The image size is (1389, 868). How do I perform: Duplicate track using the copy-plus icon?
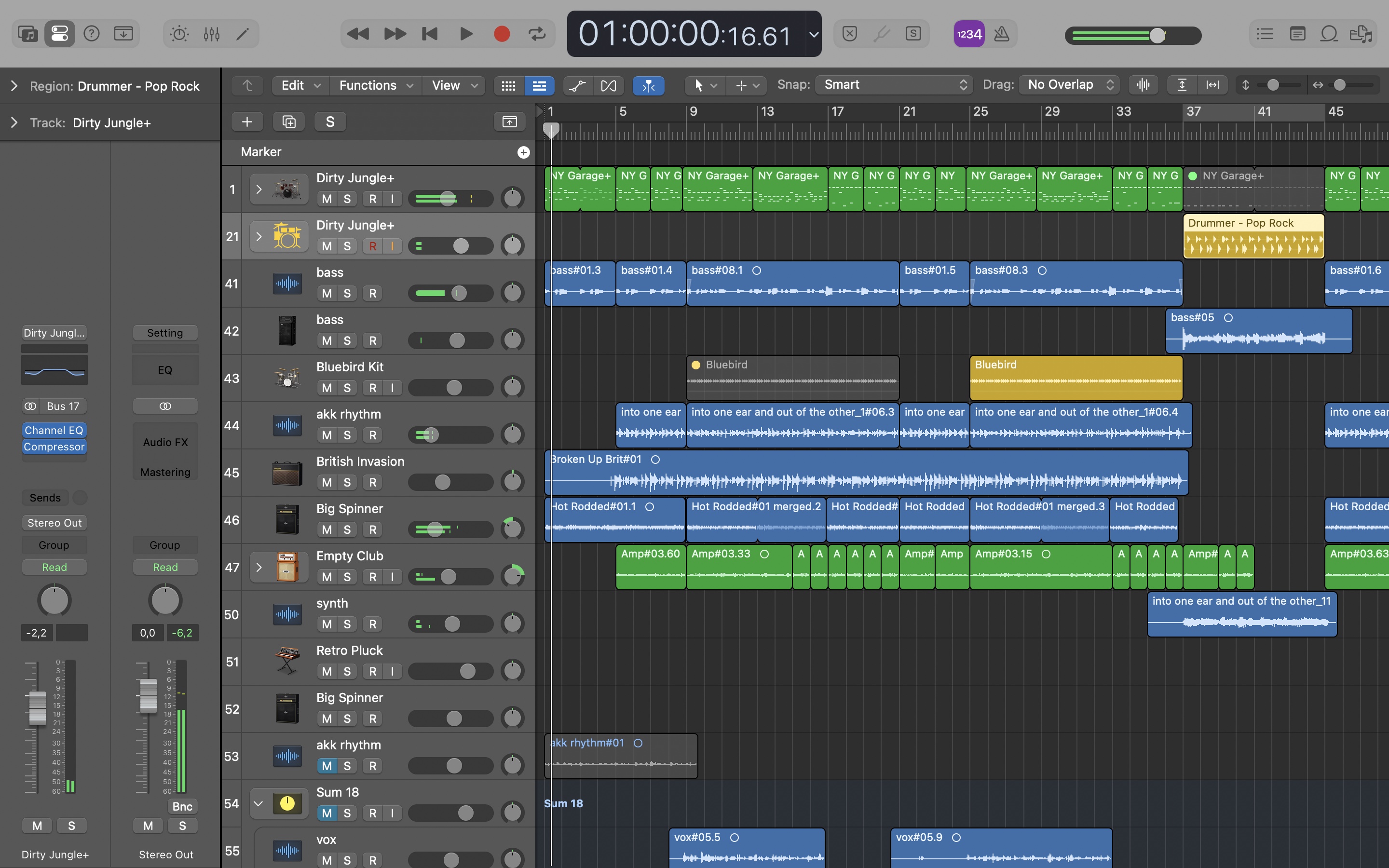[x=289, y=122]
